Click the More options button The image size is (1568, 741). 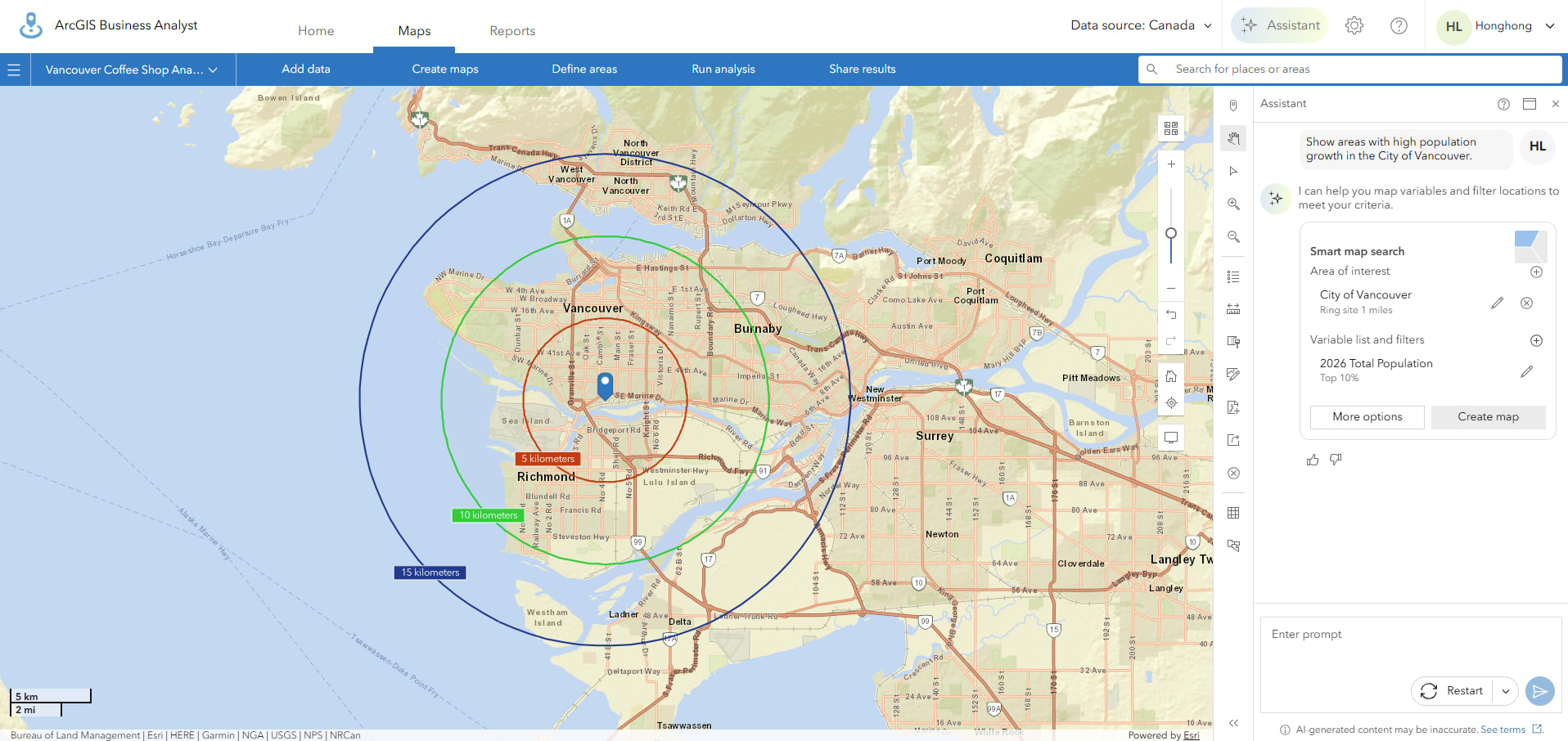point(1367,417)
